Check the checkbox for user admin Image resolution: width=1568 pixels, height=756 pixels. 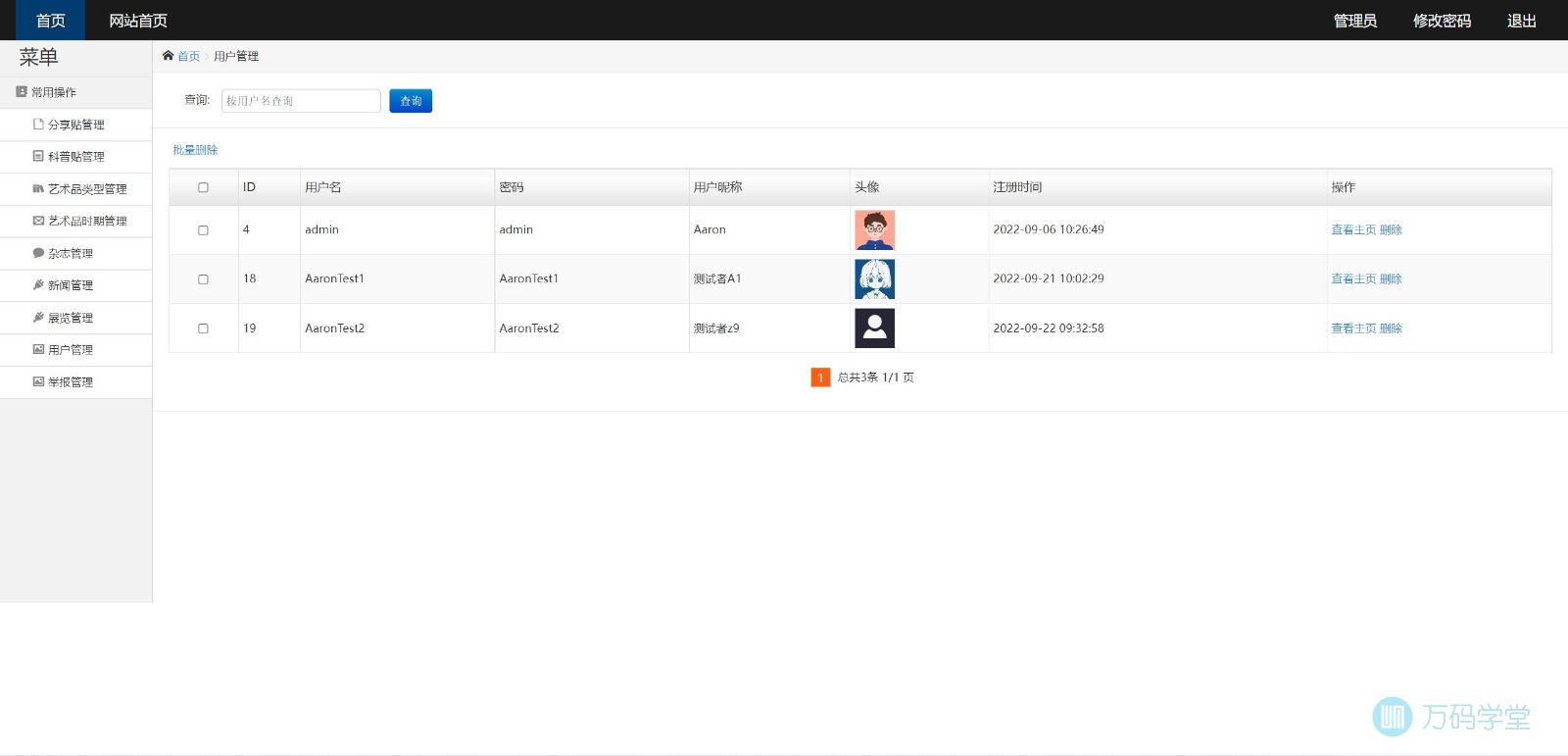click(203, 230)
